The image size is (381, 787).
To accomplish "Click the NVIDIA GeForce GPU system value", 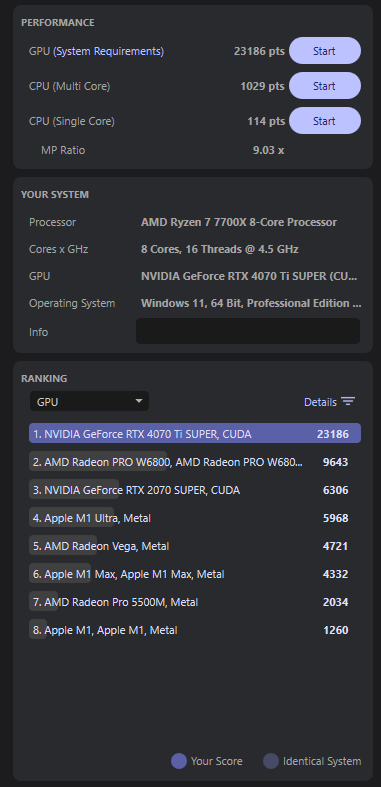I will [249, 276].
